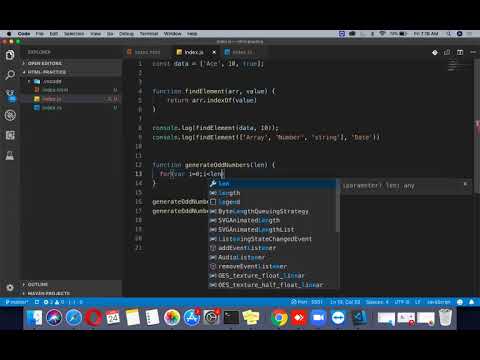This screenshot has height=360, width=480.
Task: Click the JavaScript language mode in status bar
Action: click(x=438, y=302)
